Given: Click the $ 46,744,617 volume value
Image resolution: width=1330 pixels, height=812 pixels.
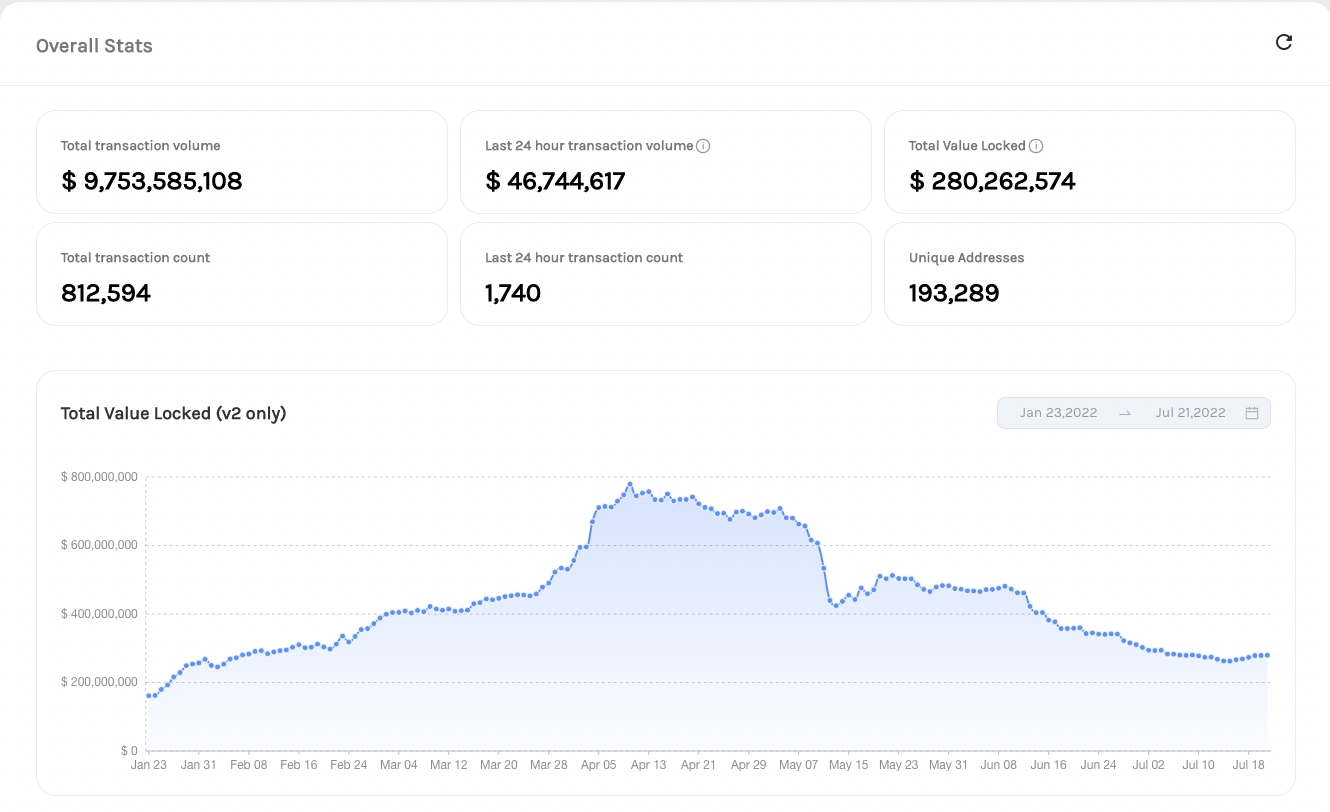Looking at the screenshot, I should pos(555,181).
